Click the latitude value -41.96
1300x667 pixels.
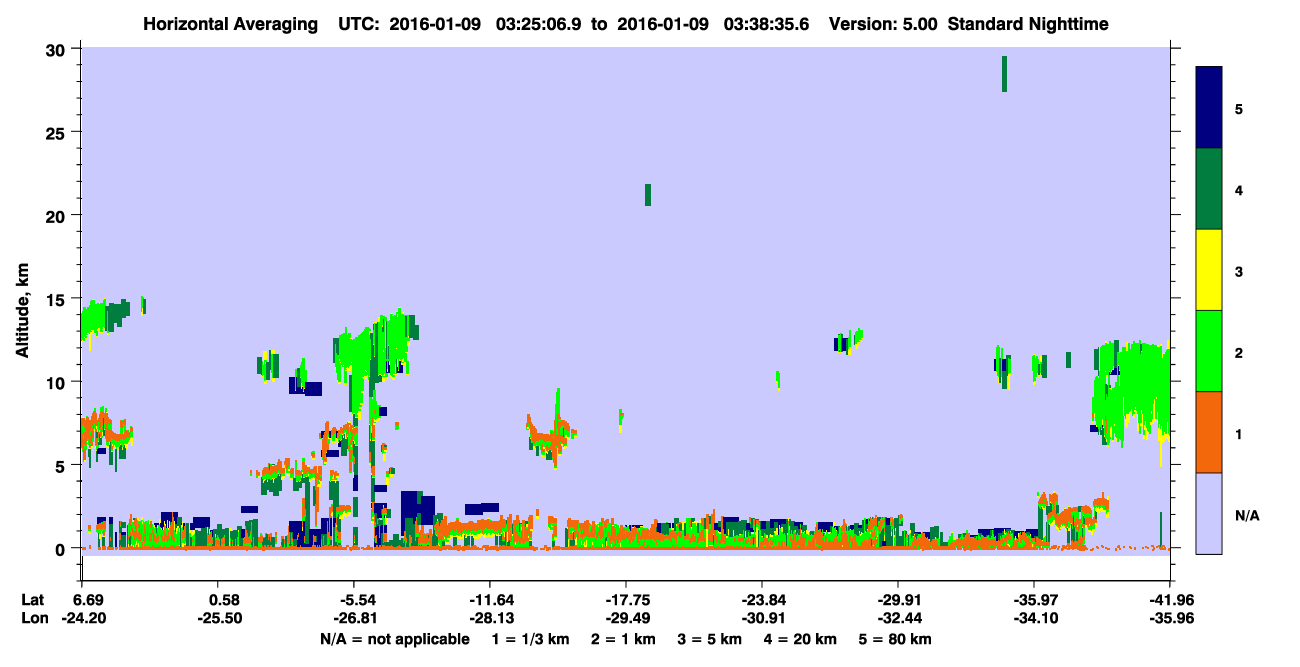click(1170, 600)
